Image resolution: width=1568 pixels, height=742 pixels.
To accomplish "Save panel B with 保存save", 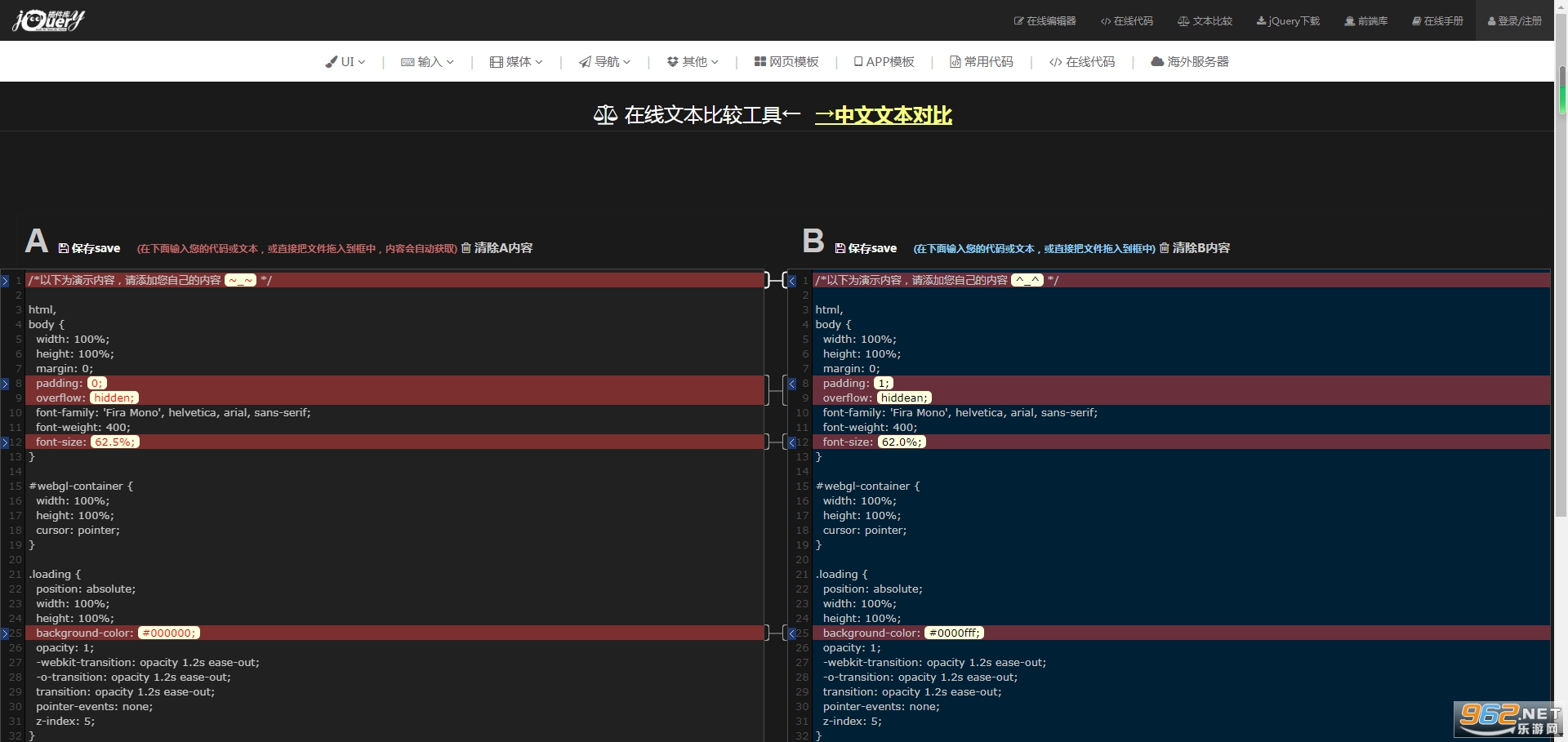I will point(866,248).
